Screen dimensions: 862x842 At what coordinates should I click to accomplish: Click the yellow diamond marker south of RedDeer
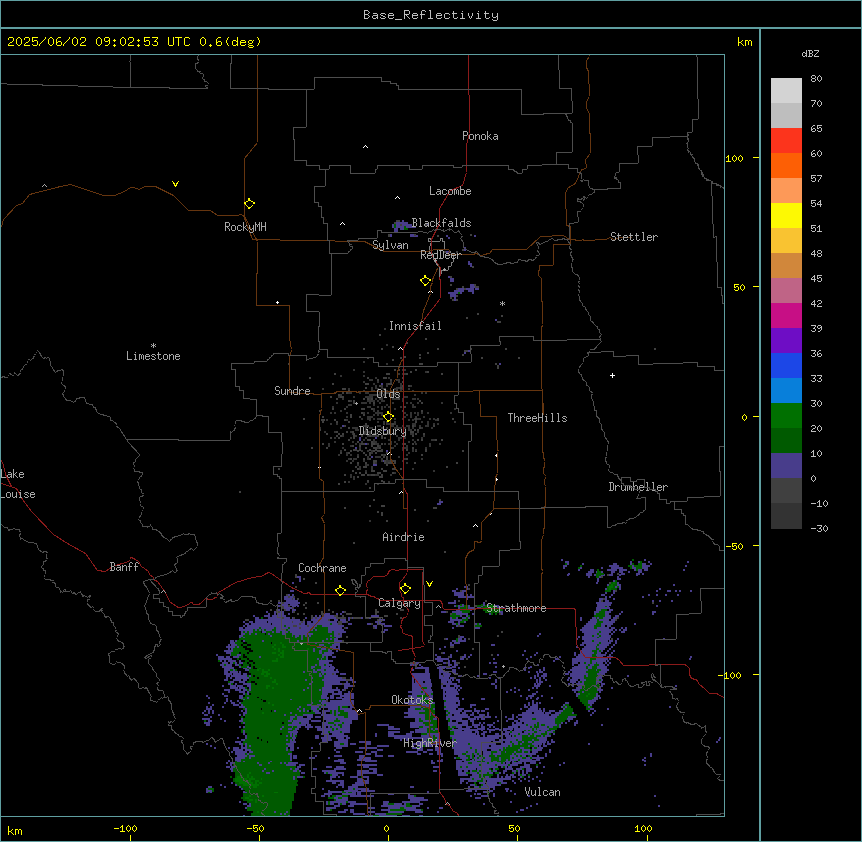pyautogui.click(x=426, y=281)
